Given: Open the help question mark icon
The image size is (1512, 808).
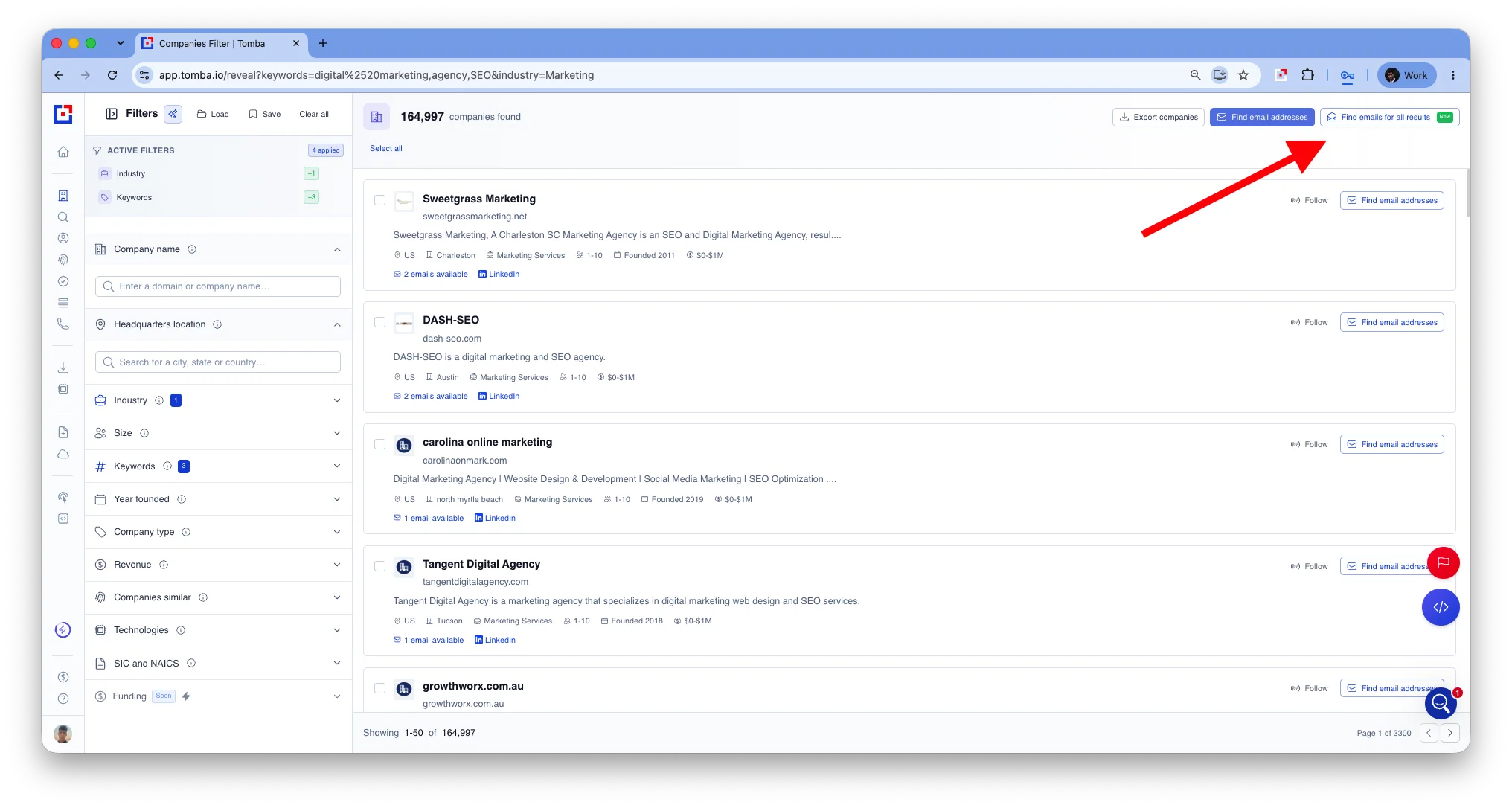Looking at the screenshot, I should [63, 699].
